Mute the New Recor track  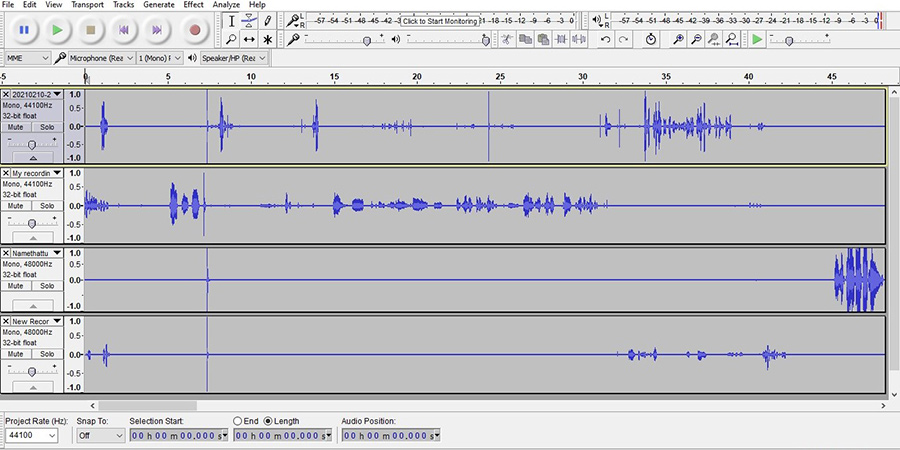click(15, 354)
